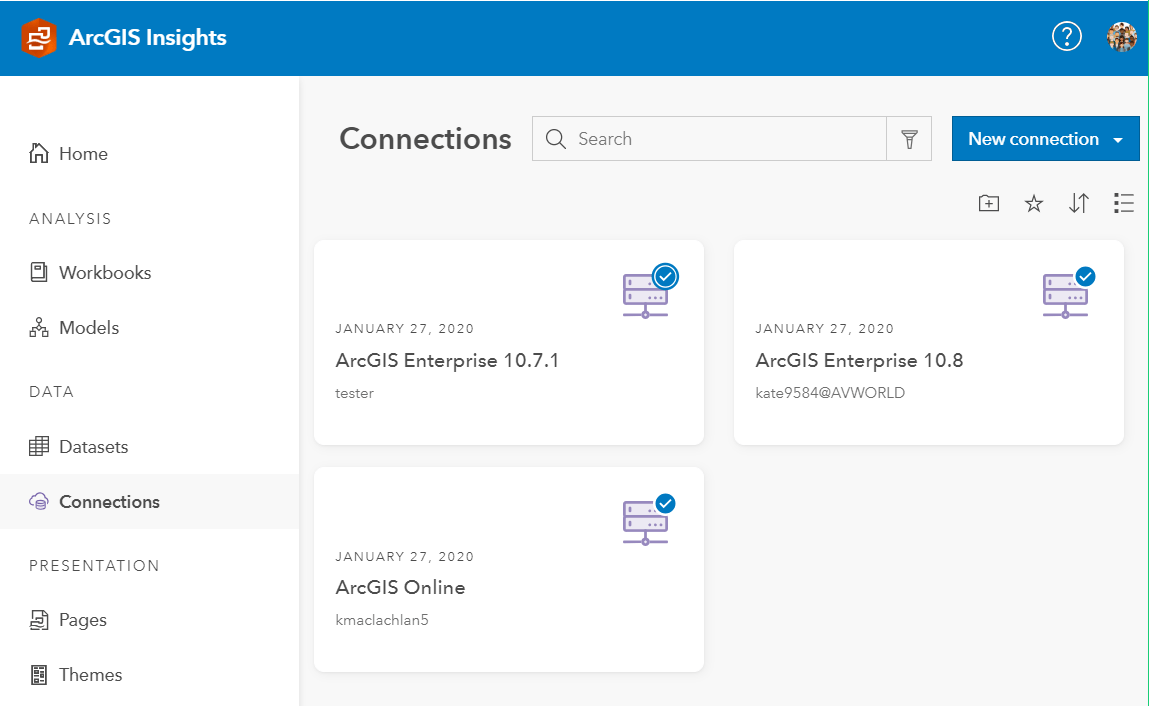Open Models in the sidebar

(x=89, y=328)
